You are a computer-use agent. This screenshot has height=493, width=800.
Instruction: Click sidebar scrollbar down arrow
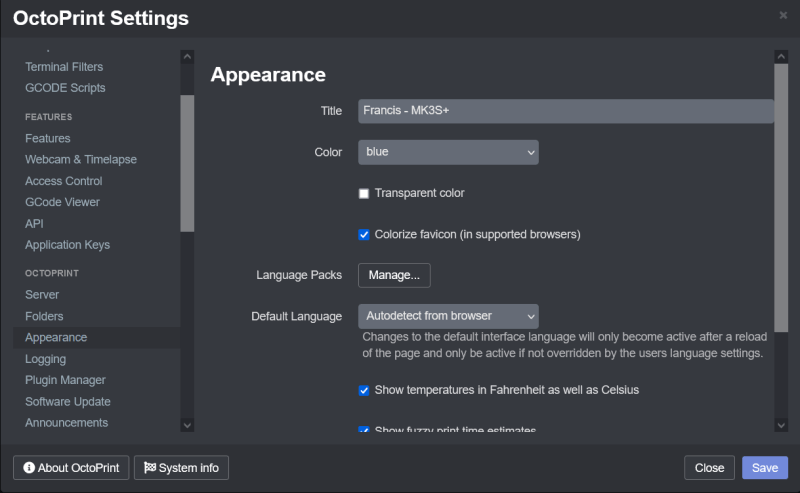[187, 425]
